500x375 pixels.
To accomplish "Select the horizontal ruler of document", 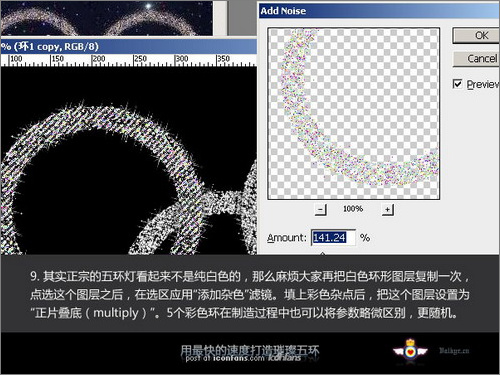I will coord(129,60).
